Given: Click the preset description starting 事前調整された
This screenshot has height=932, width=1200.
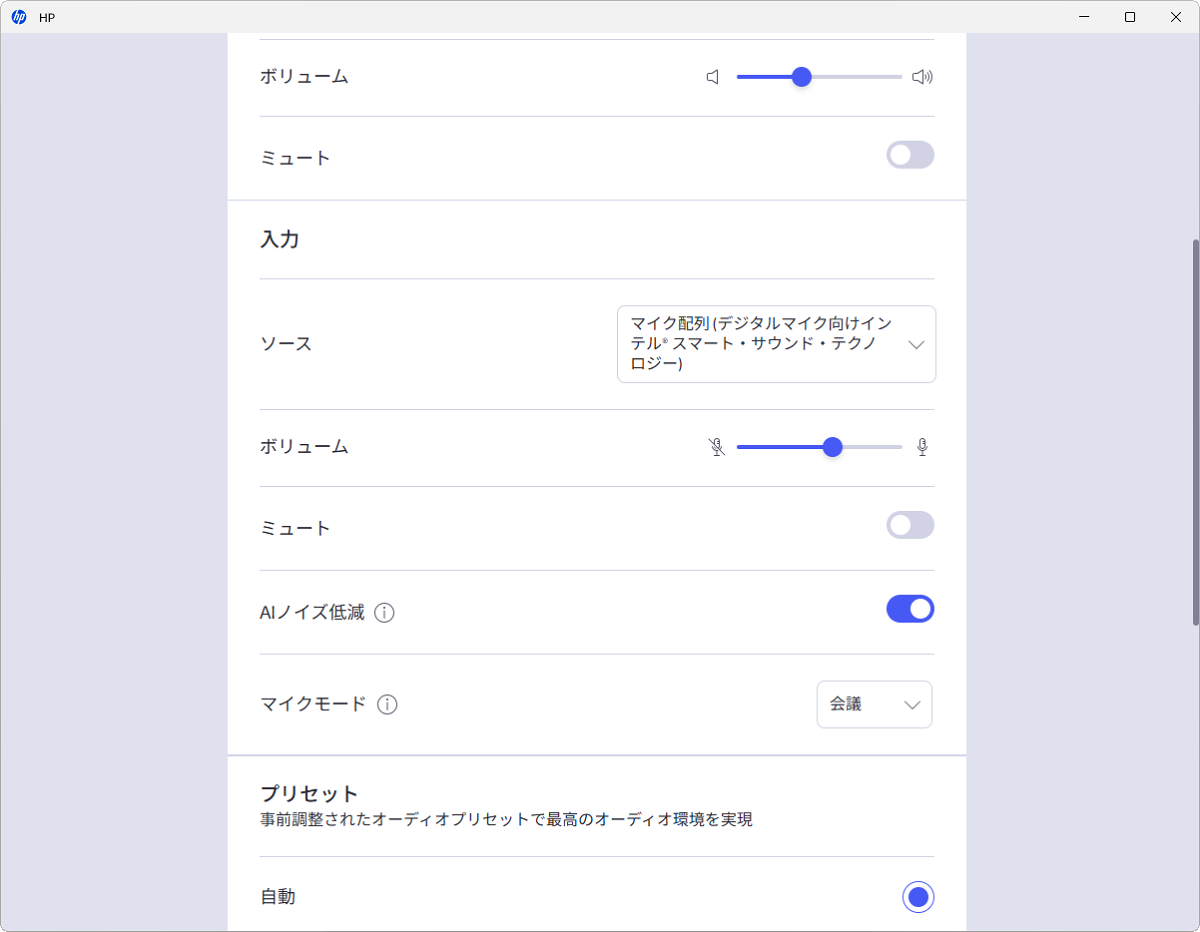Looking at the screenshot, I should tap(506, 820).
